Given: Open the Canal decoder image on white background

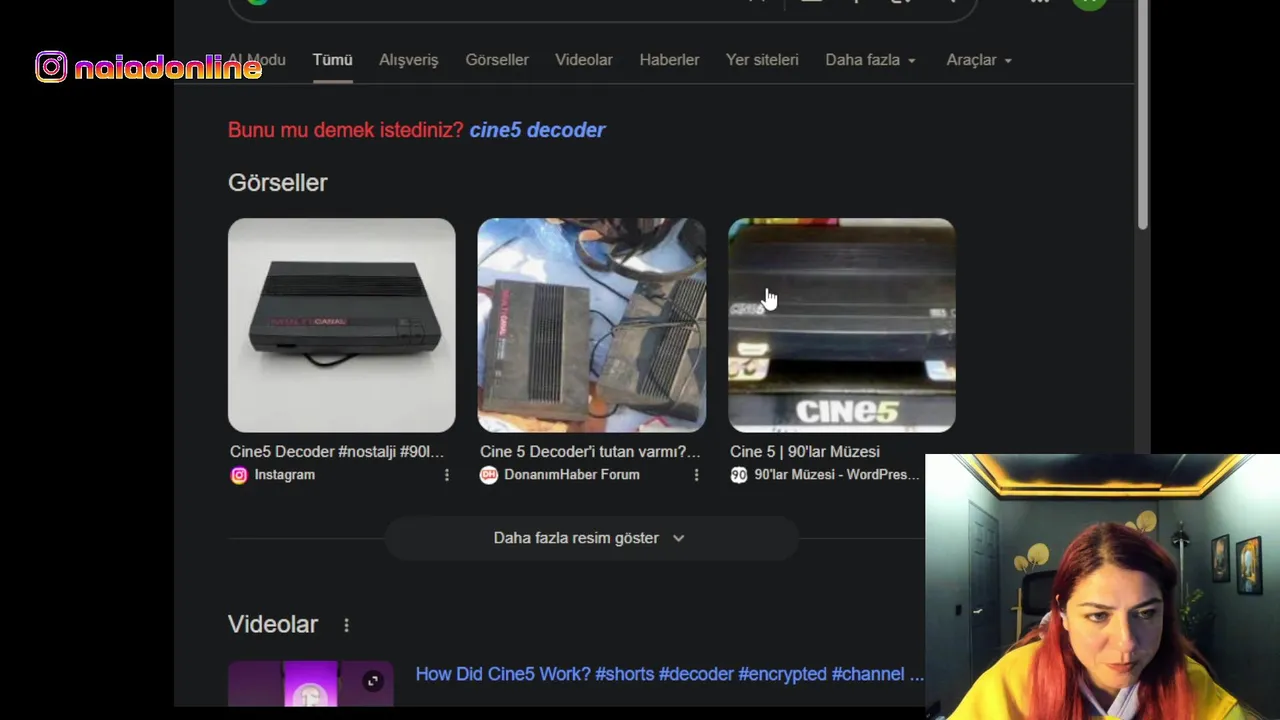Looking at the screenshot, I should click(342, 325).
